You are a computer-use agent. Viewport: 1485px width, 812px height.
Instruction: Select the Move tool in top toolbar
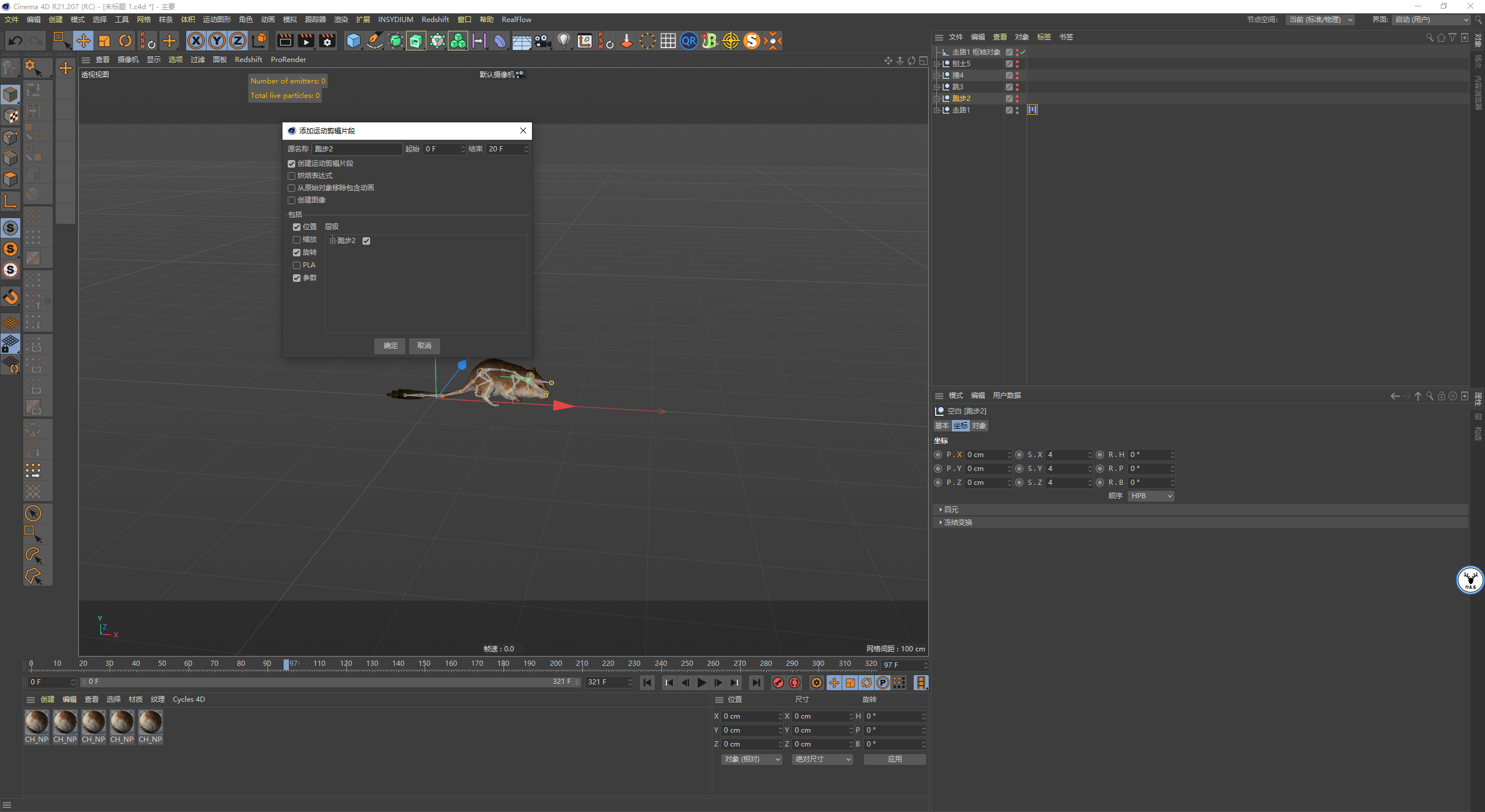click(x=84, y=41)
